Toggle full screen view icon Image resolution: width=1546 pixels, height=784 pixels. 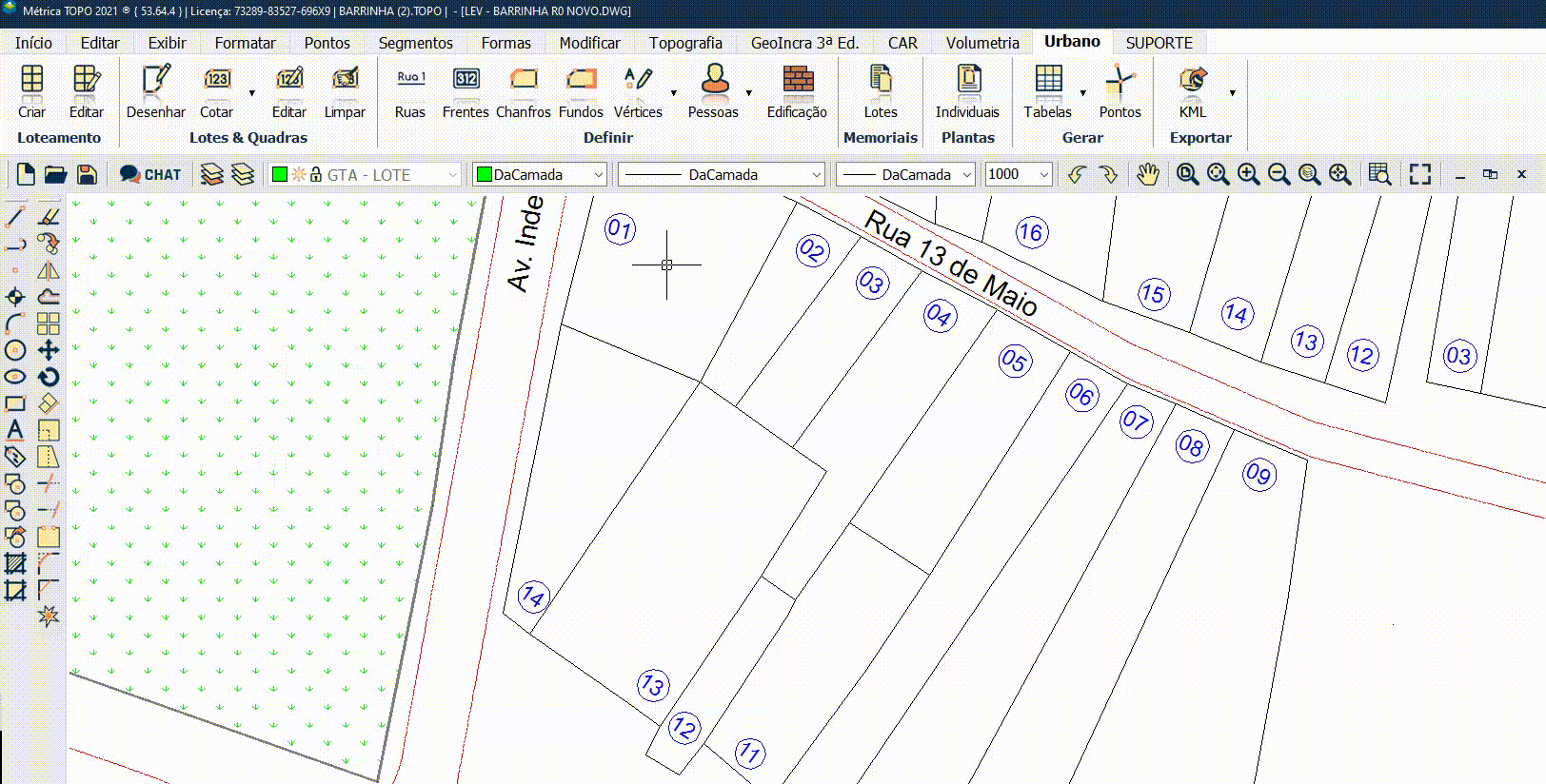point(1420,174)
